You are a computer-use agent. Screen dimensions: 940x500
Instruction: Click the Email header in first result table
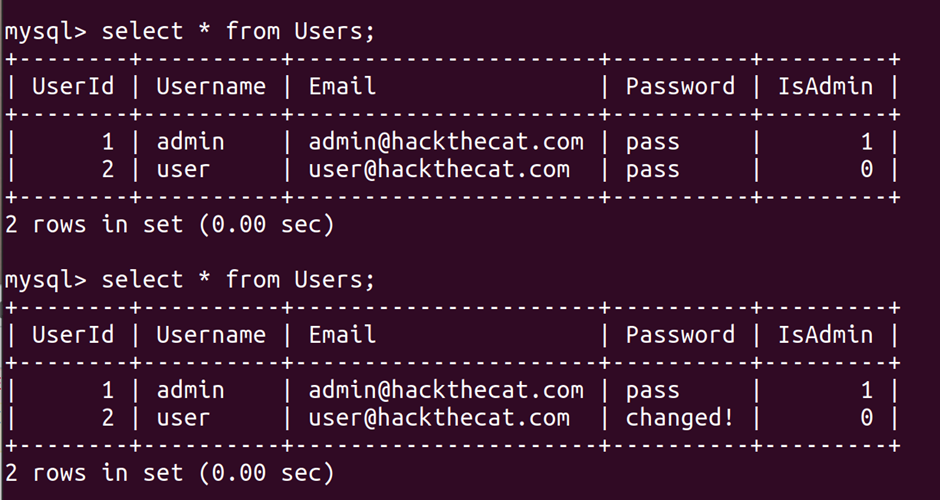coord(342,86)
